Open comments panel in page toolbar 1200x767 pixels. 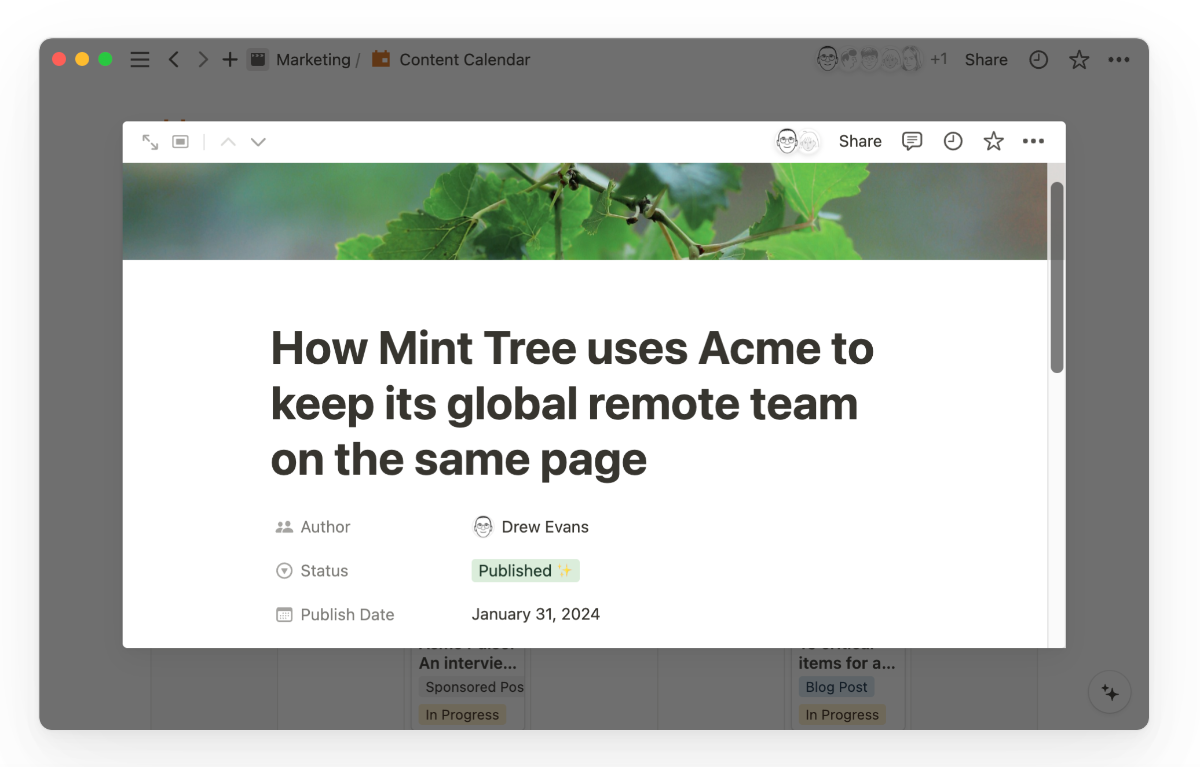pyautogui.click(x=912, y=141)
